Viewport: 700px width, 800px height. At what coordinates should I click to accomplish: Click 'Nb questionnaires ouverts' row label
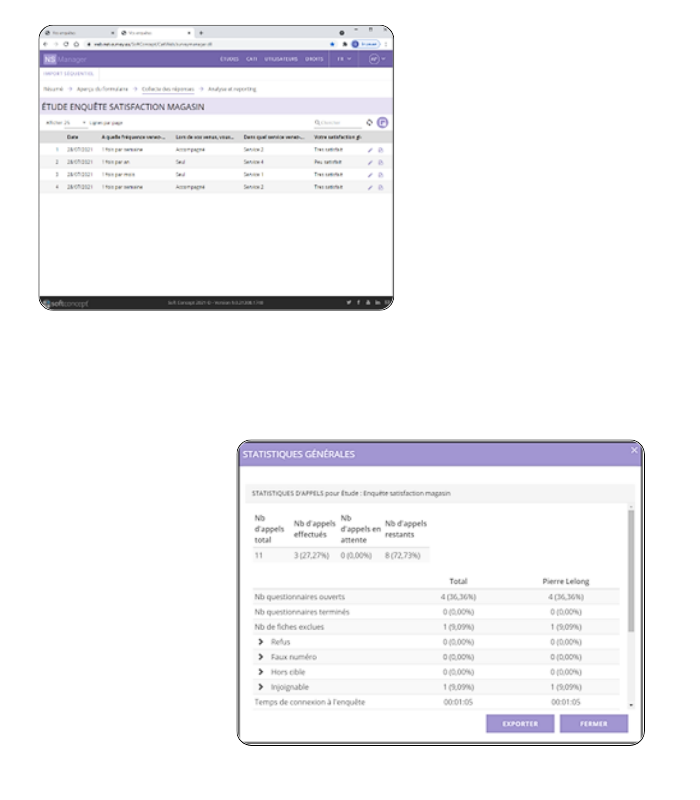coord(299,596)
